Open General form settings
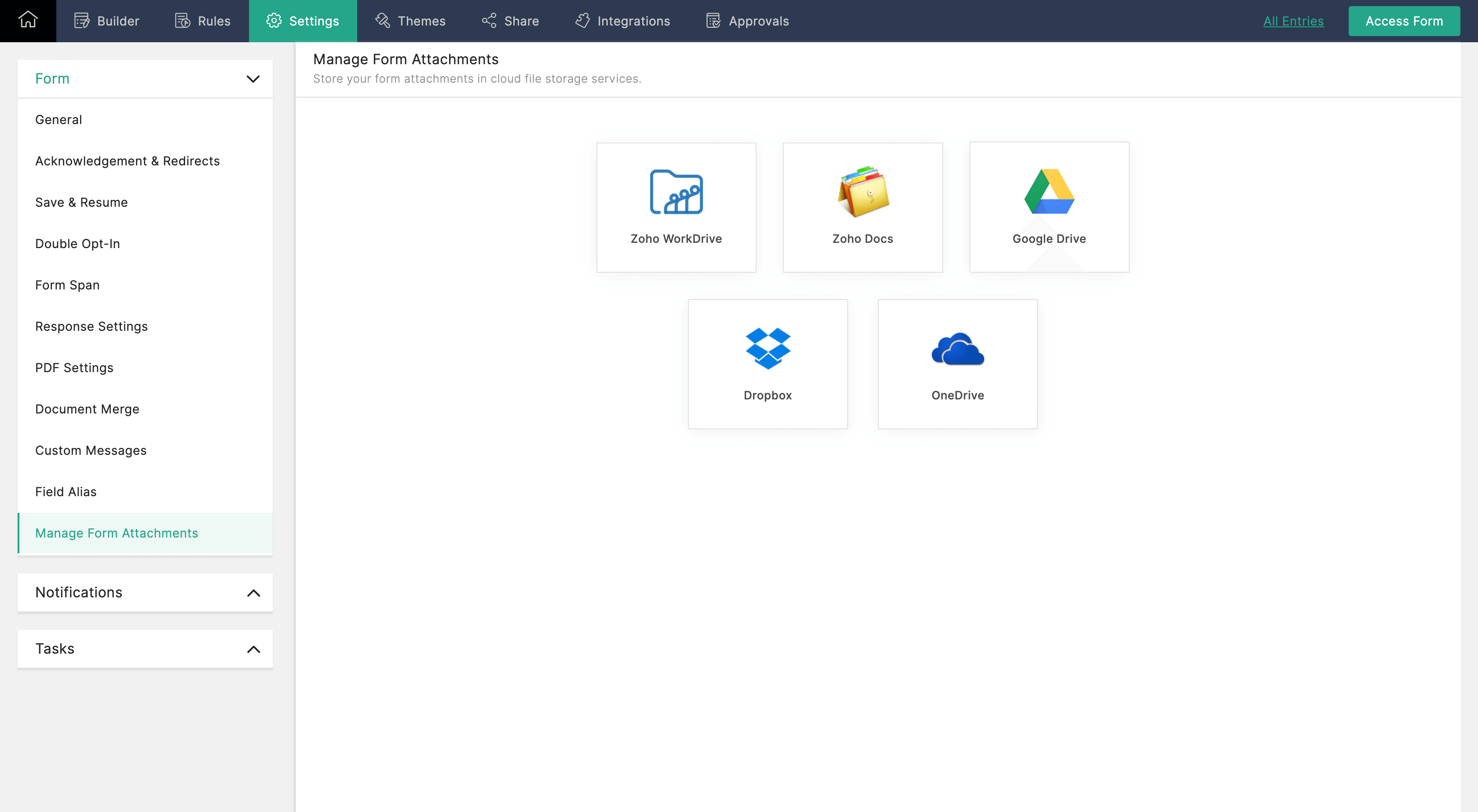The width and height of the screenshot is (1478, 812). [x=145, y=119]
